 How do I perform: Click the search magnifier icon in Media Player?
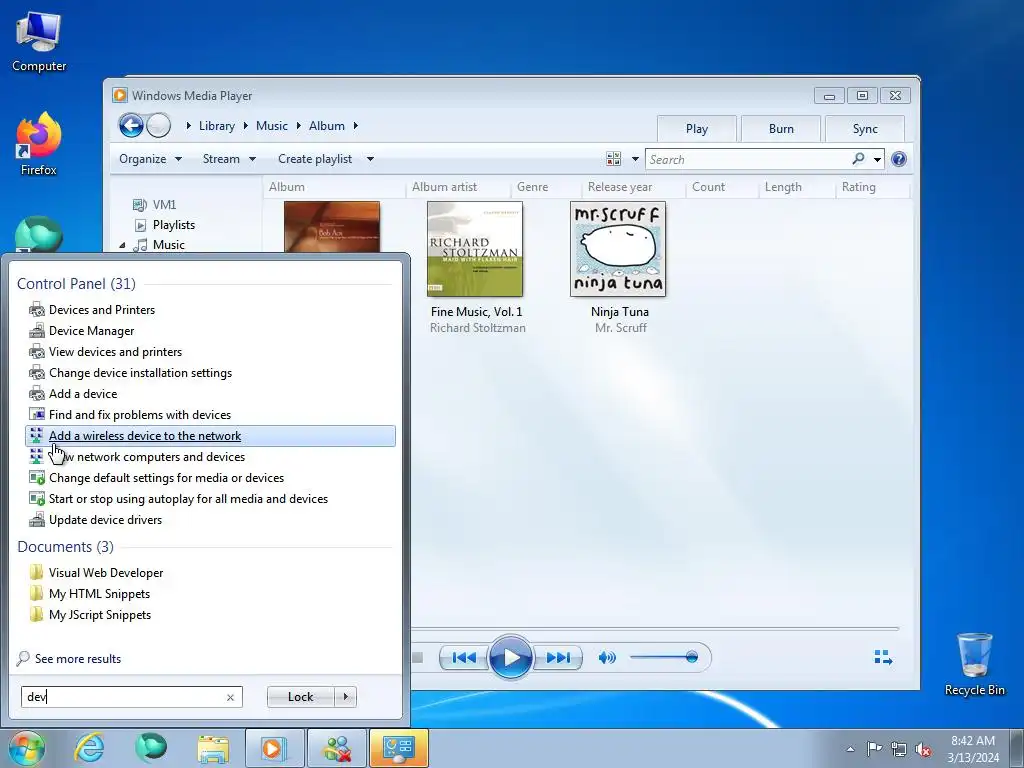pyautogui.click(x=858, y=159)
